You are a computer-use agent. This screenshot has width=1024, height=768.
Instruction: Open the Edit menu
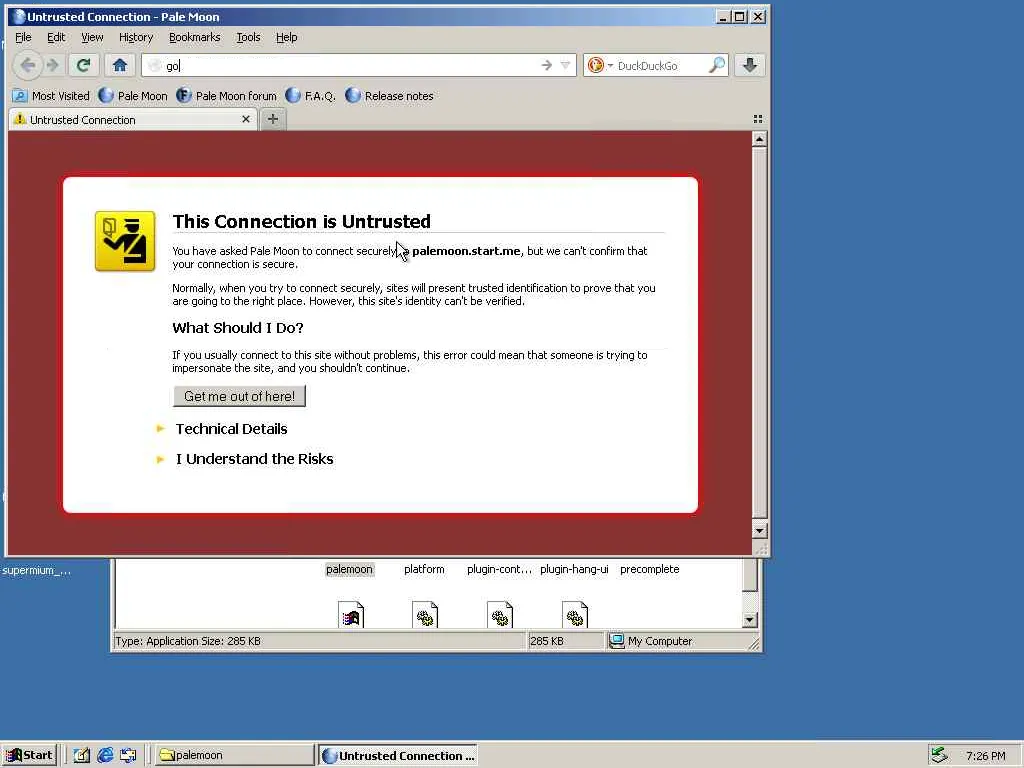56,37
